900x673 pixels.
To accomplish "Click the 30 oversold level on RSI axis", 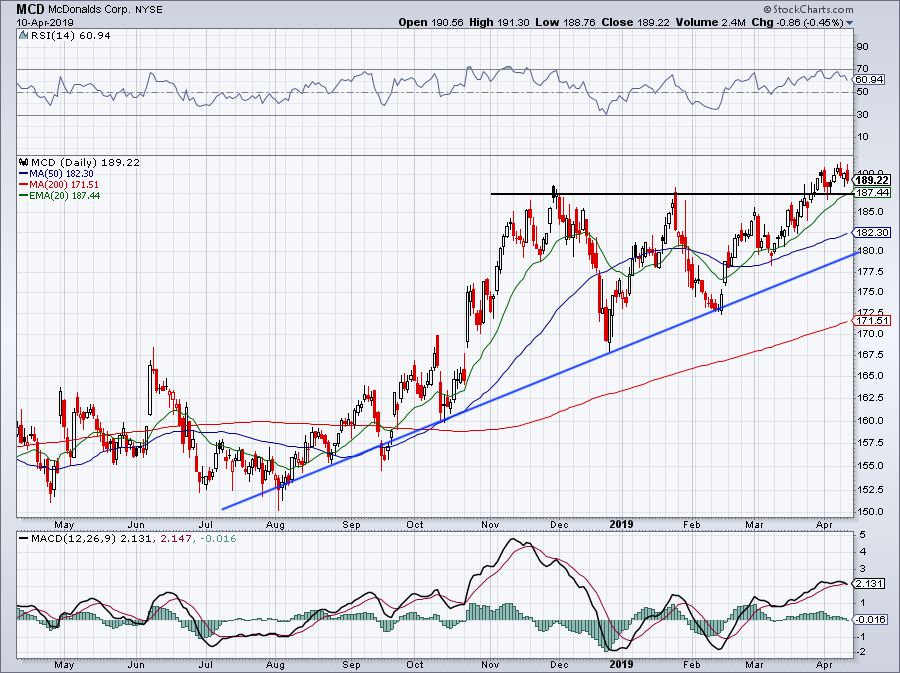I will (862, 115).
